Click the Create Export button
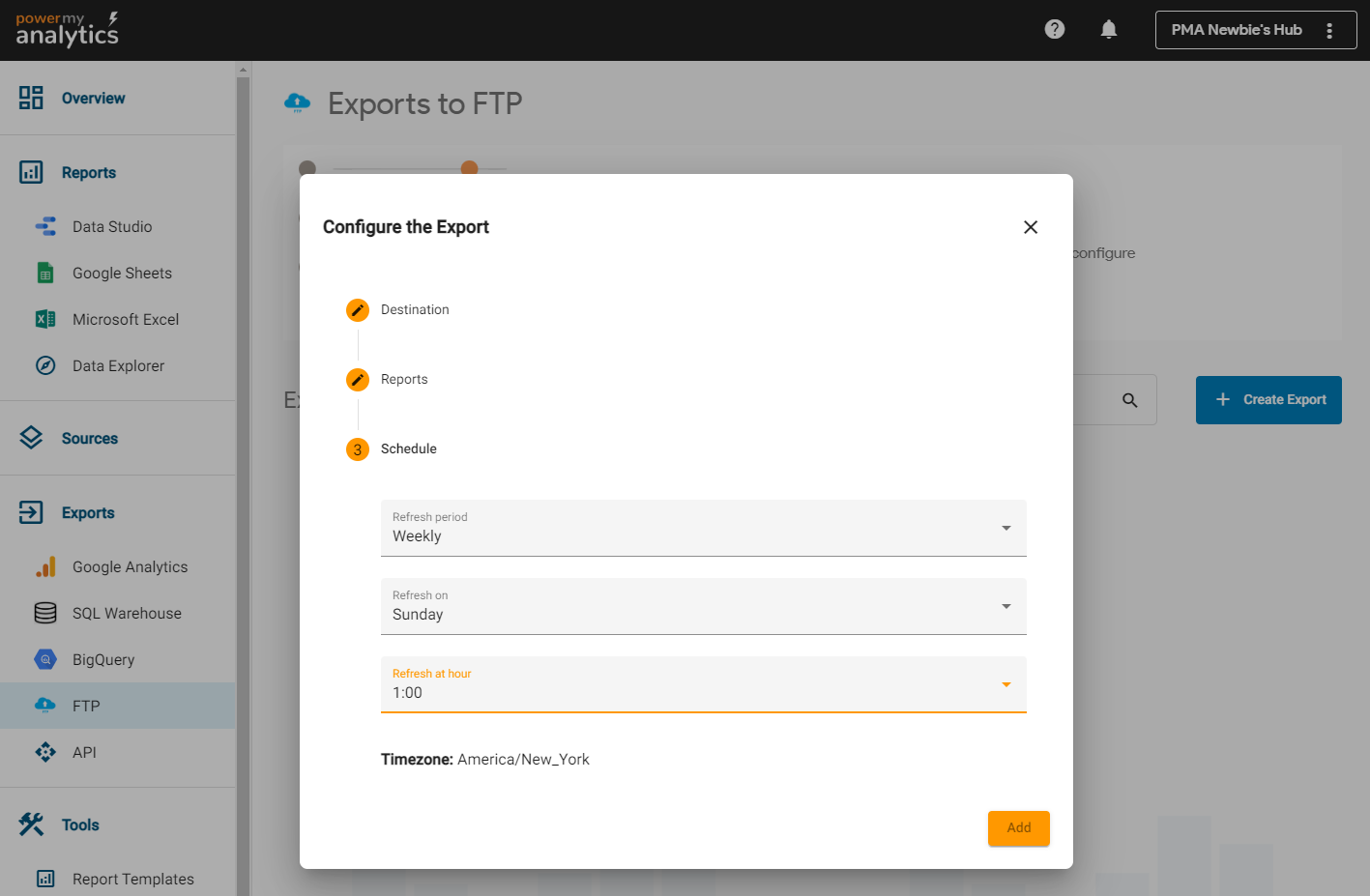The height and width of the screenshot is (896, 1370). (x=1268, y=400)
